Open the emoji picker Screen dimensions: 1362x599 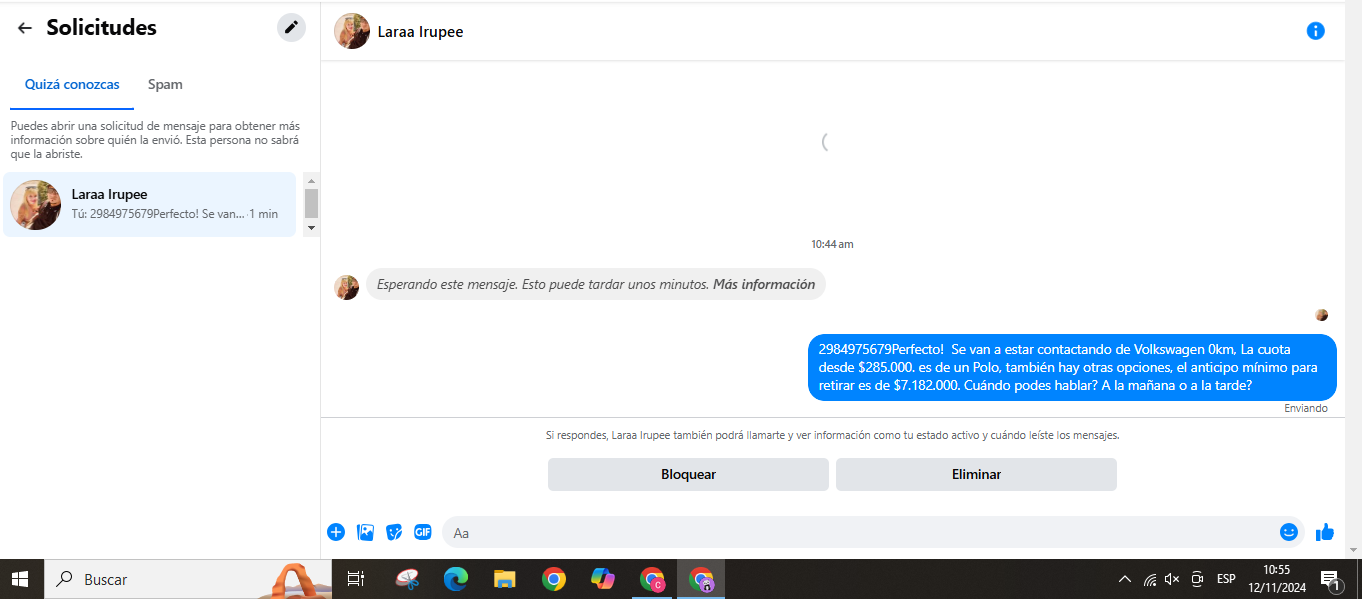click(x=1289, y=532)
